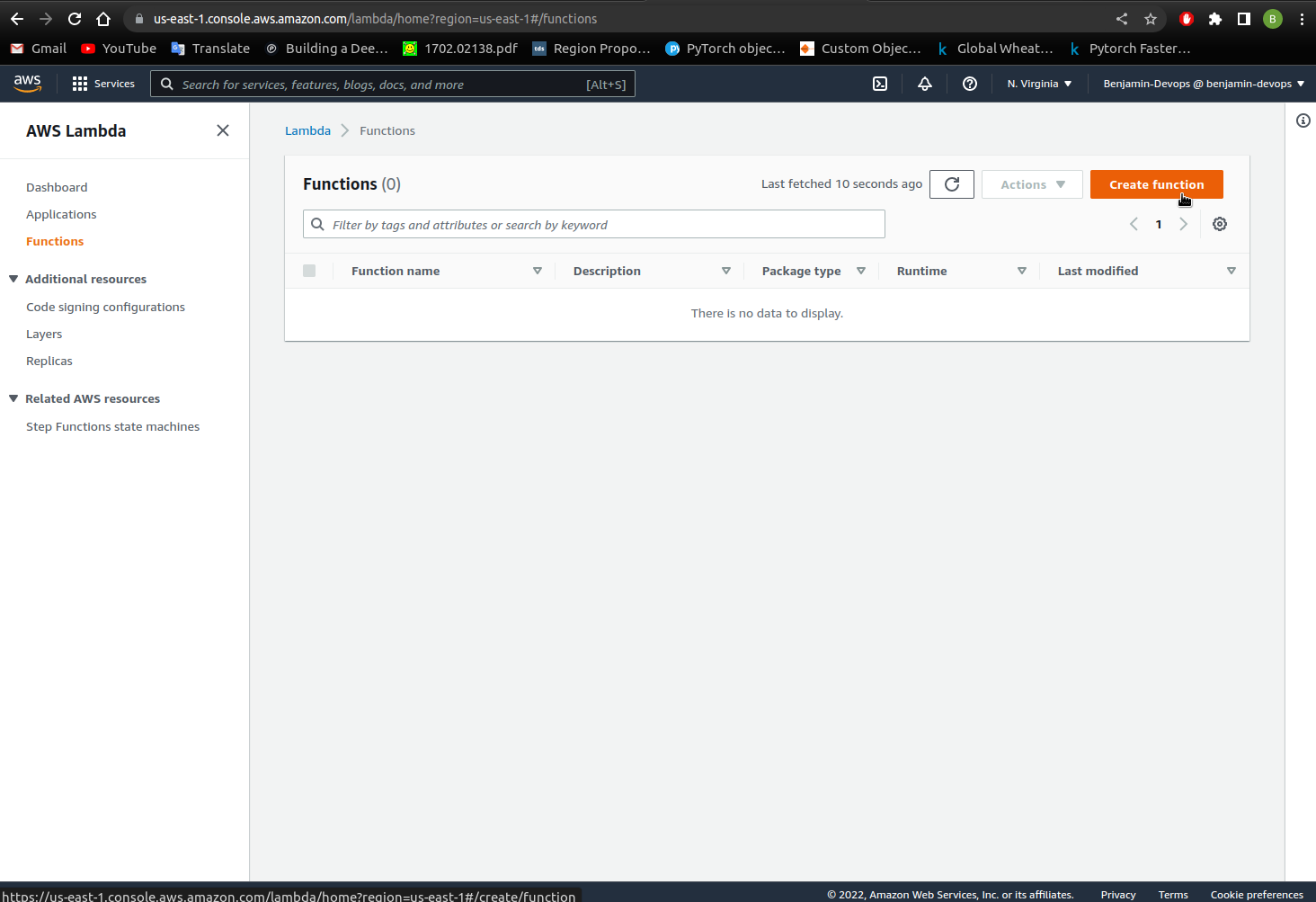Open Dashboard in Lambda sidebar
The width and height of the screenshot is (1316, 902).
click(57, 187)
